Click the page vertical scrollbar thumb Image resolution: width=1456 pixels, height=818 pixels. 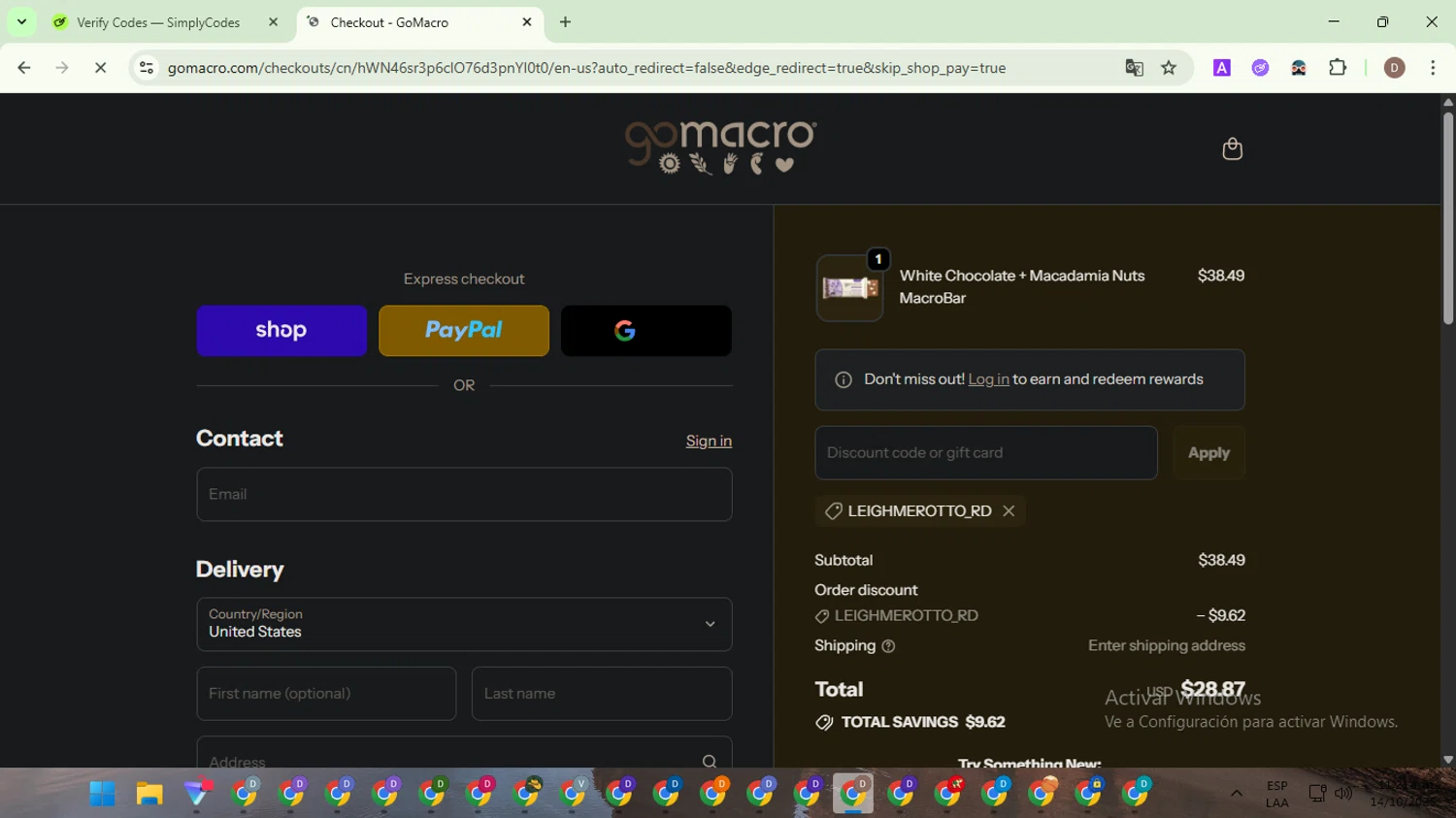click(1448, 218)
